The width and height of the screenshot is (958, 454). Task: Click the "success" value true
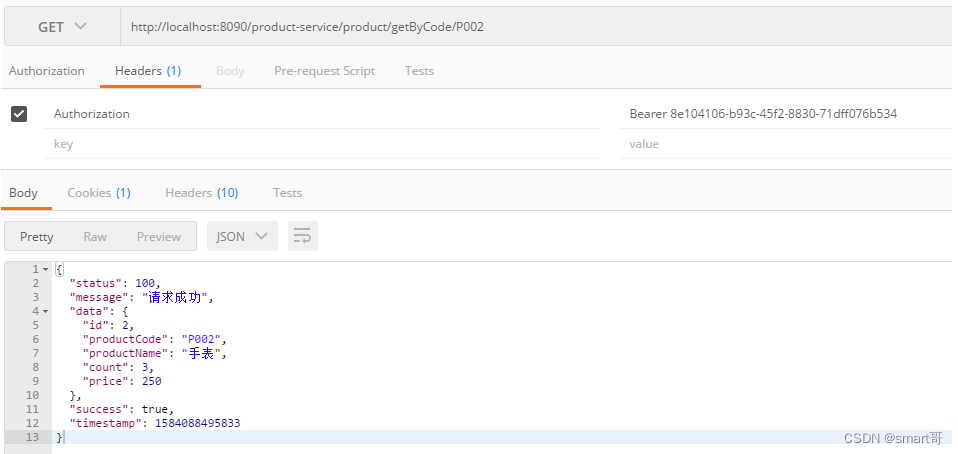point(155,409)
